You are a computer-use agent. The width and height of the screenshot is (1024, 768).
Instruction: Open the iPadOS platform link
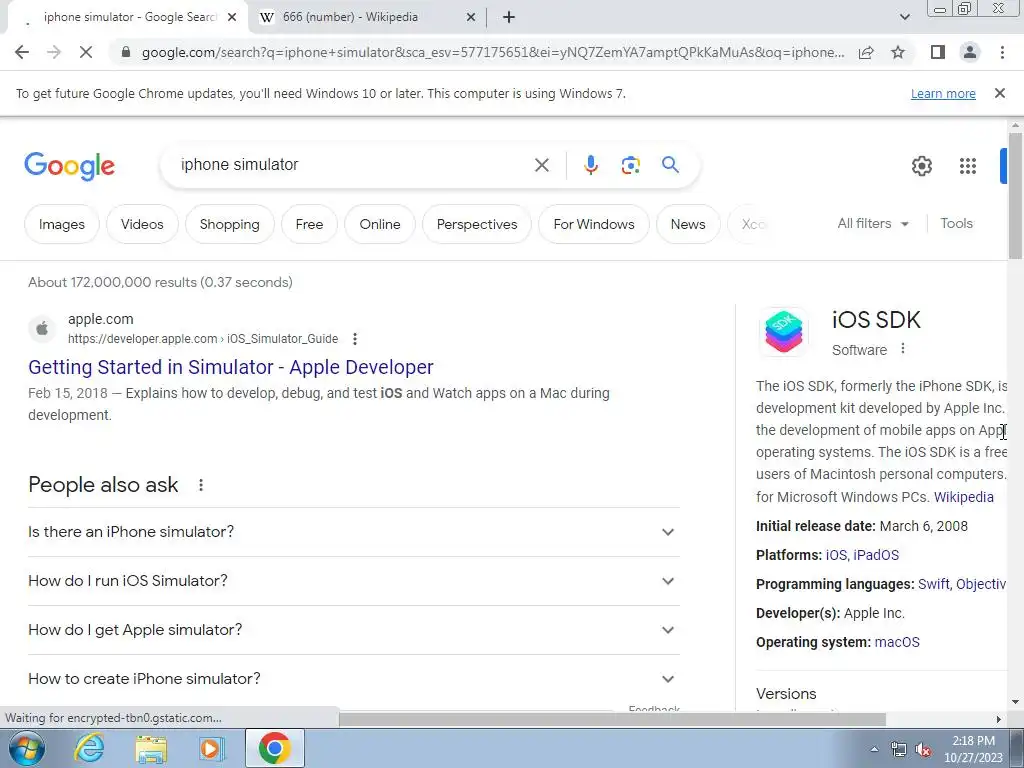click(876, 555)
